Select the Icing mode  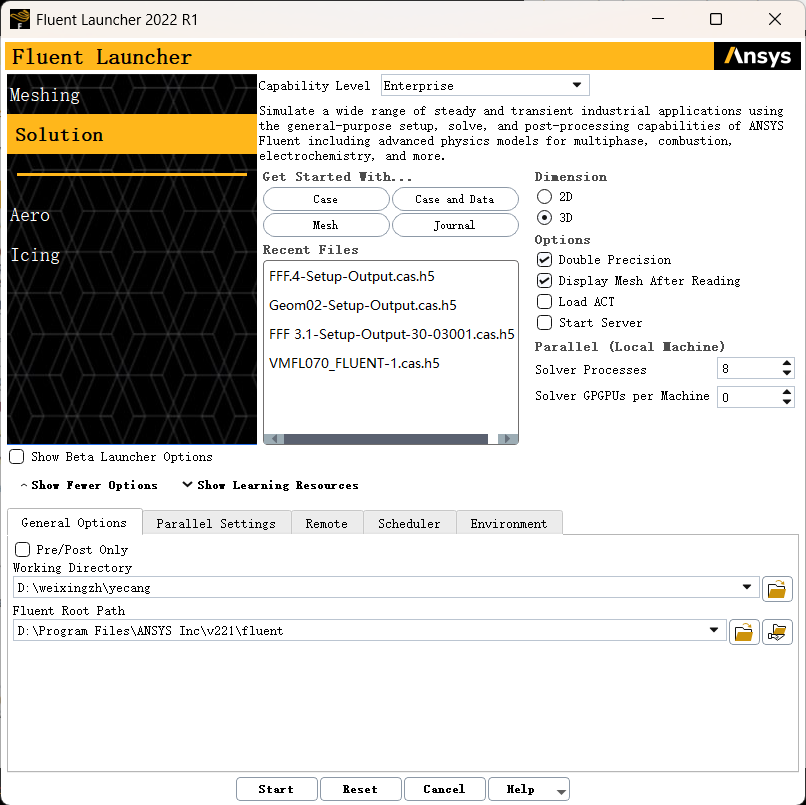coord(132,255)
